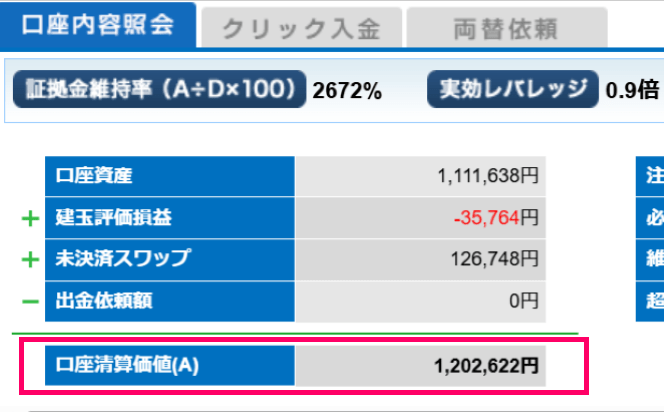Select the 0.9倍 leverage value
664x412 pixels.
(632, 91)
